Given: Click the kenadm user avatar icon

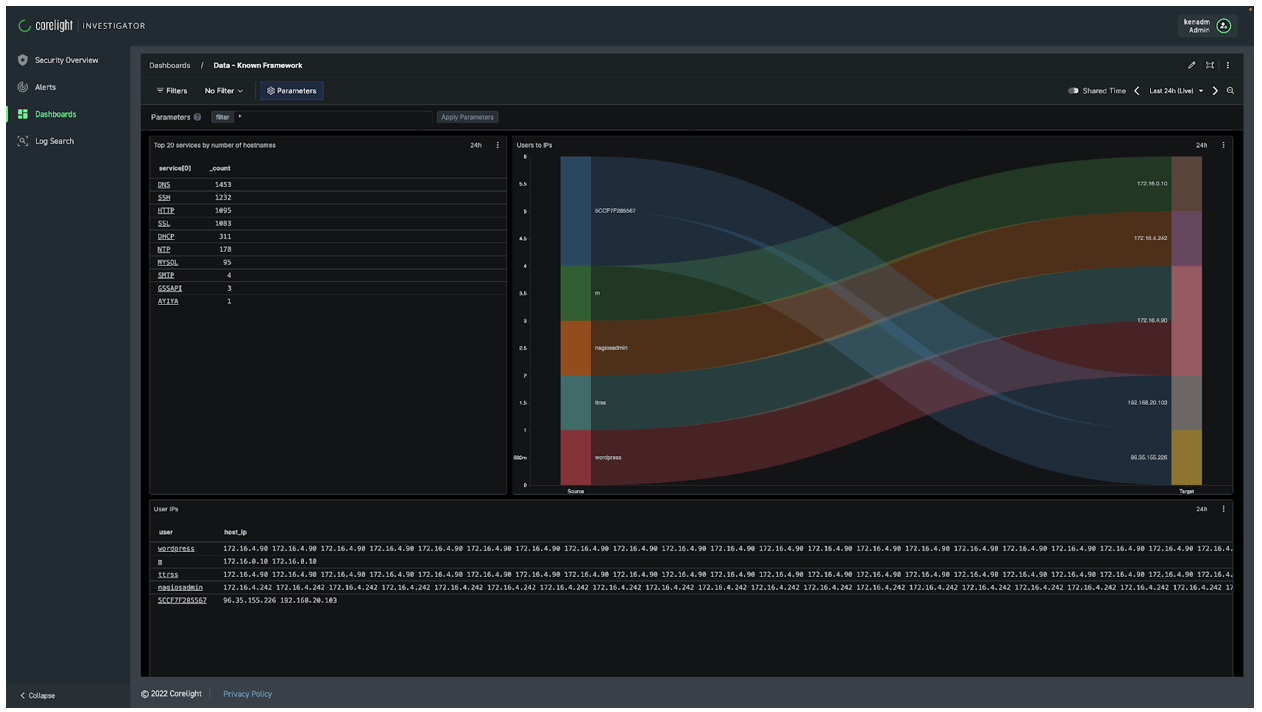Looking at the screenshot, I should click(1223, 26).
